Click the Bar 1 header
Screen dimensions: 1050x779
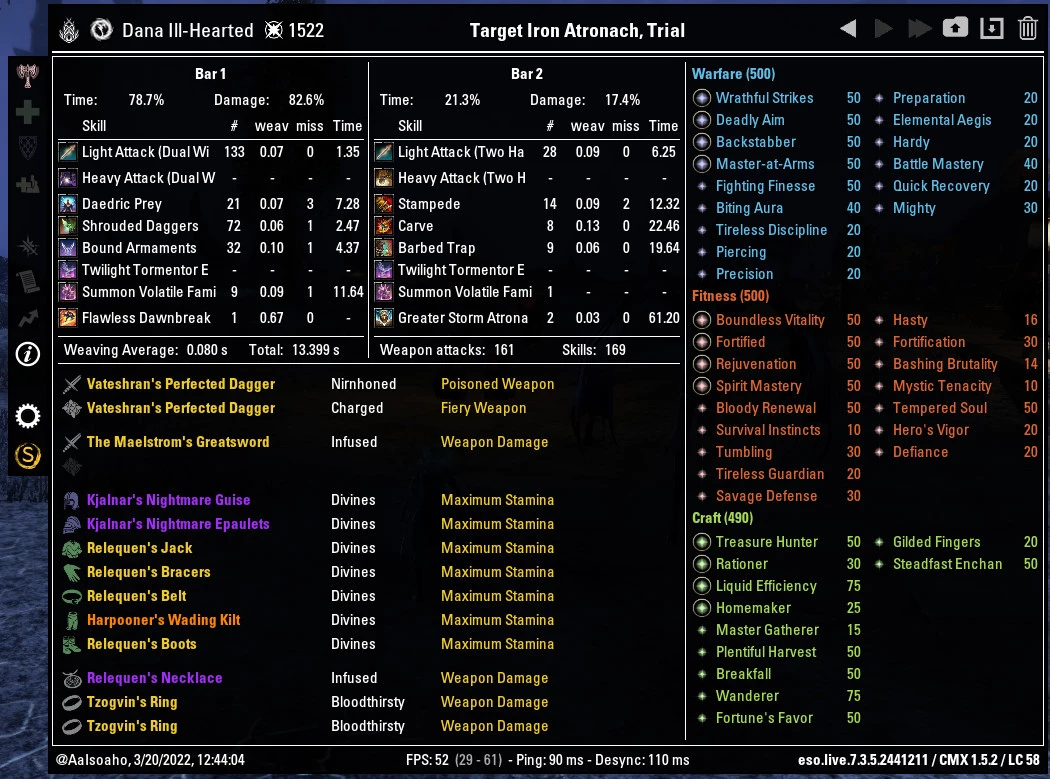point(210,74)
